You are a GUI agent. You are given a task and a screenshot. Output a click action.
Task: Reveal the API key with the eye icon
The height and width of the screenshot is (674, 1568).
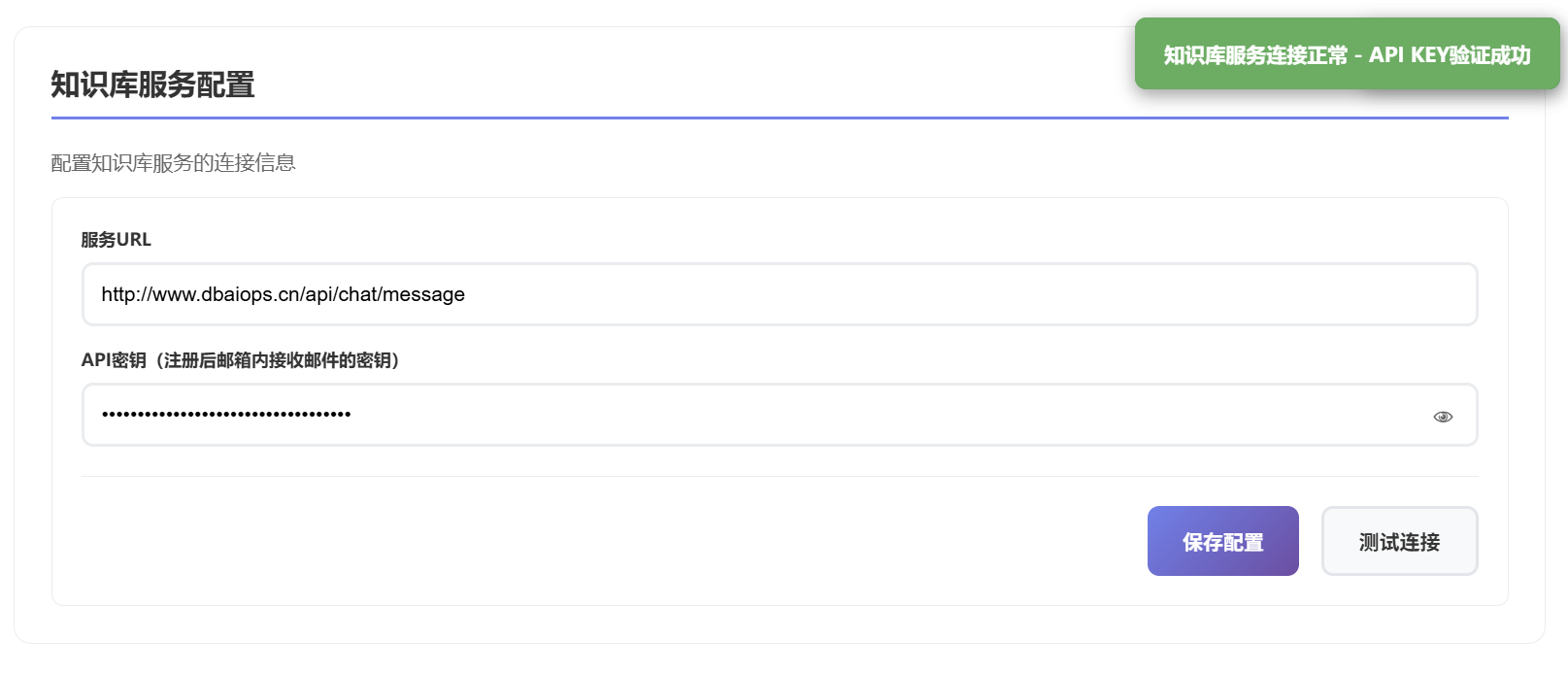click(x=1443, y=417)
